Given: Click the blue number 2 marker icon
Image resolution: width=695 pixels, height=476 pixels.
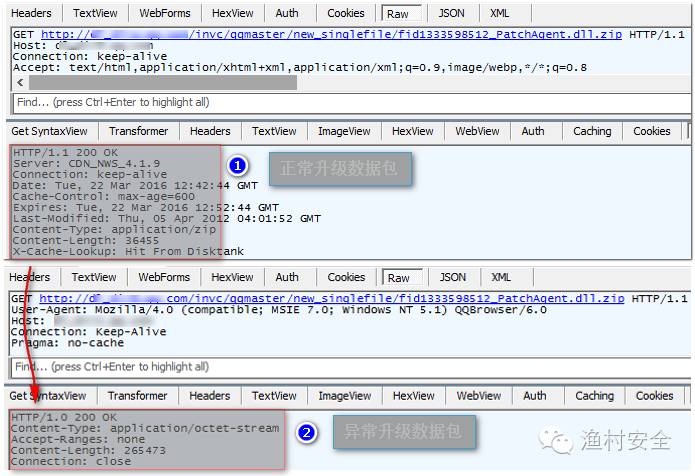Looking at the screenshot, I should (x=308, y=433).
